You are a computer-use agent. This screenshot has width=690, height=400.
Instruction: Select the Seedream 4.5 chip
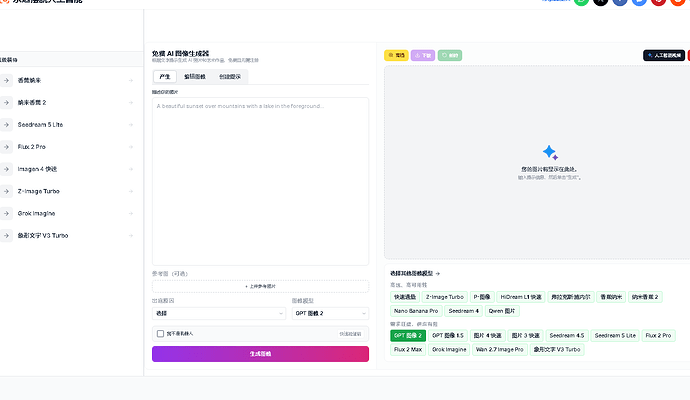point(567,336)
